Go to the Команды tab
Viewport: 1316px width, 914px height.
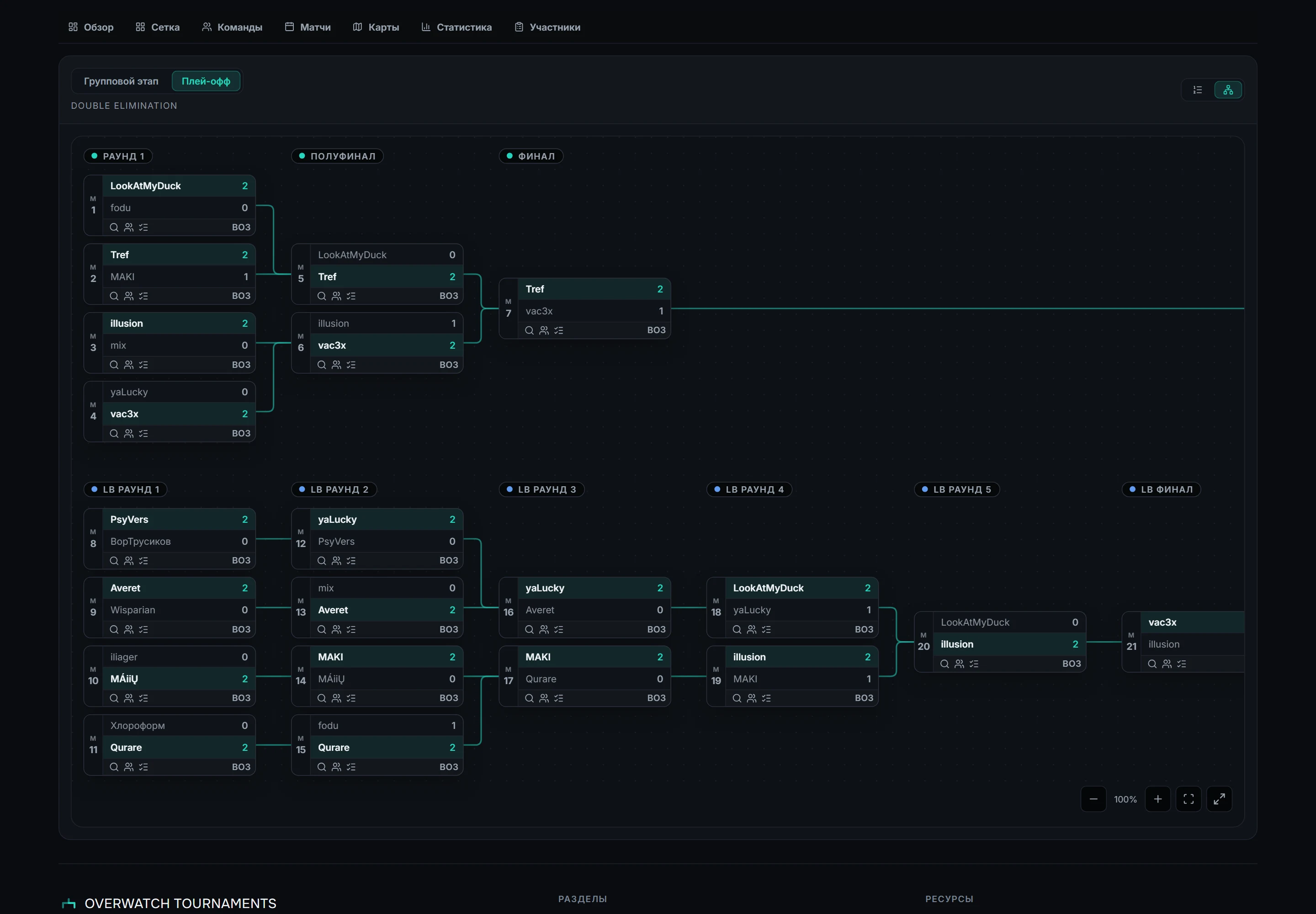[x=232, y=27]
